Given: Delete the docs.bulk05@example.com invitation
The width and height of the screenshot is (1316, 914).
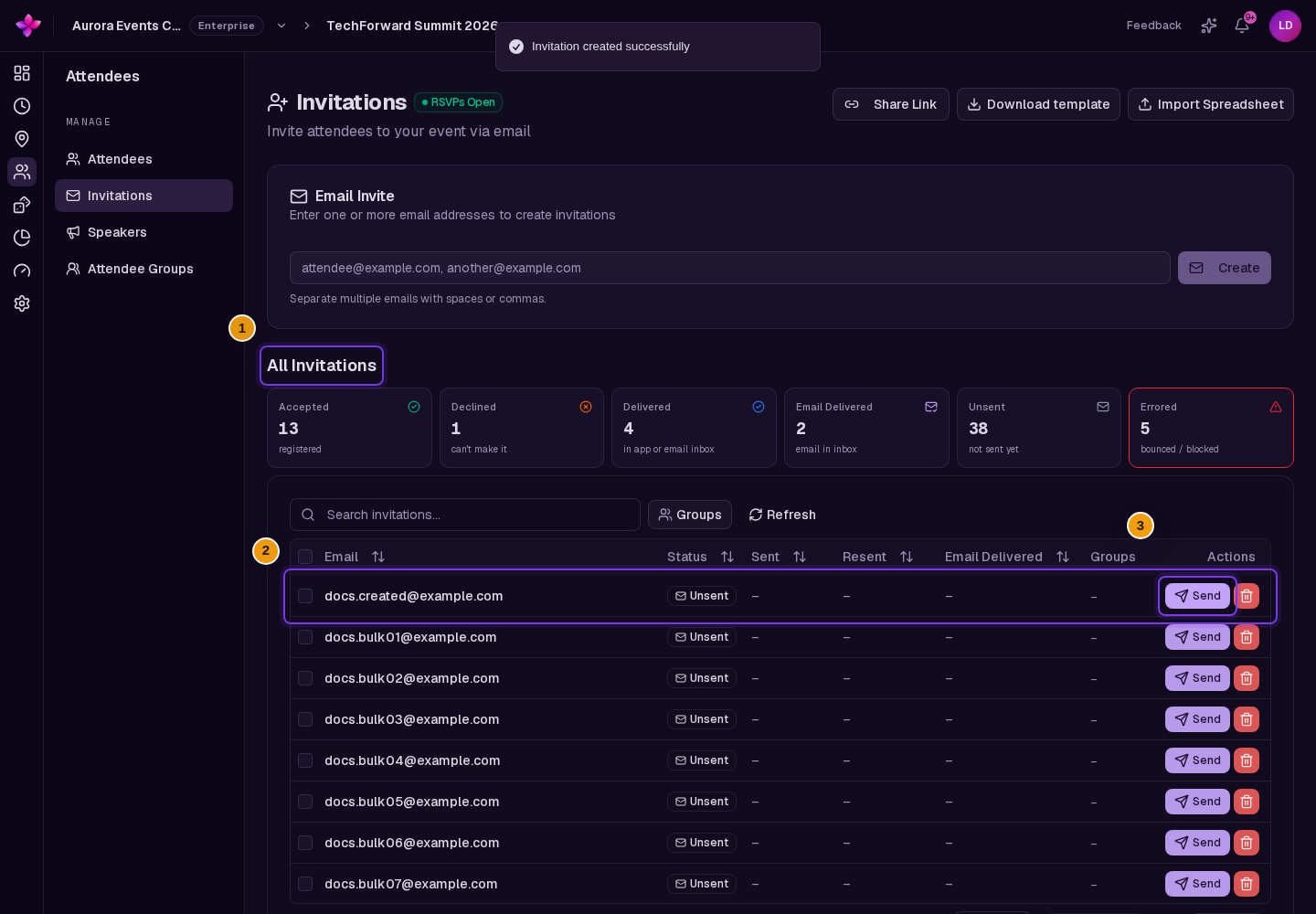Looking at the screenshot, I should (x=1247, y=802).
